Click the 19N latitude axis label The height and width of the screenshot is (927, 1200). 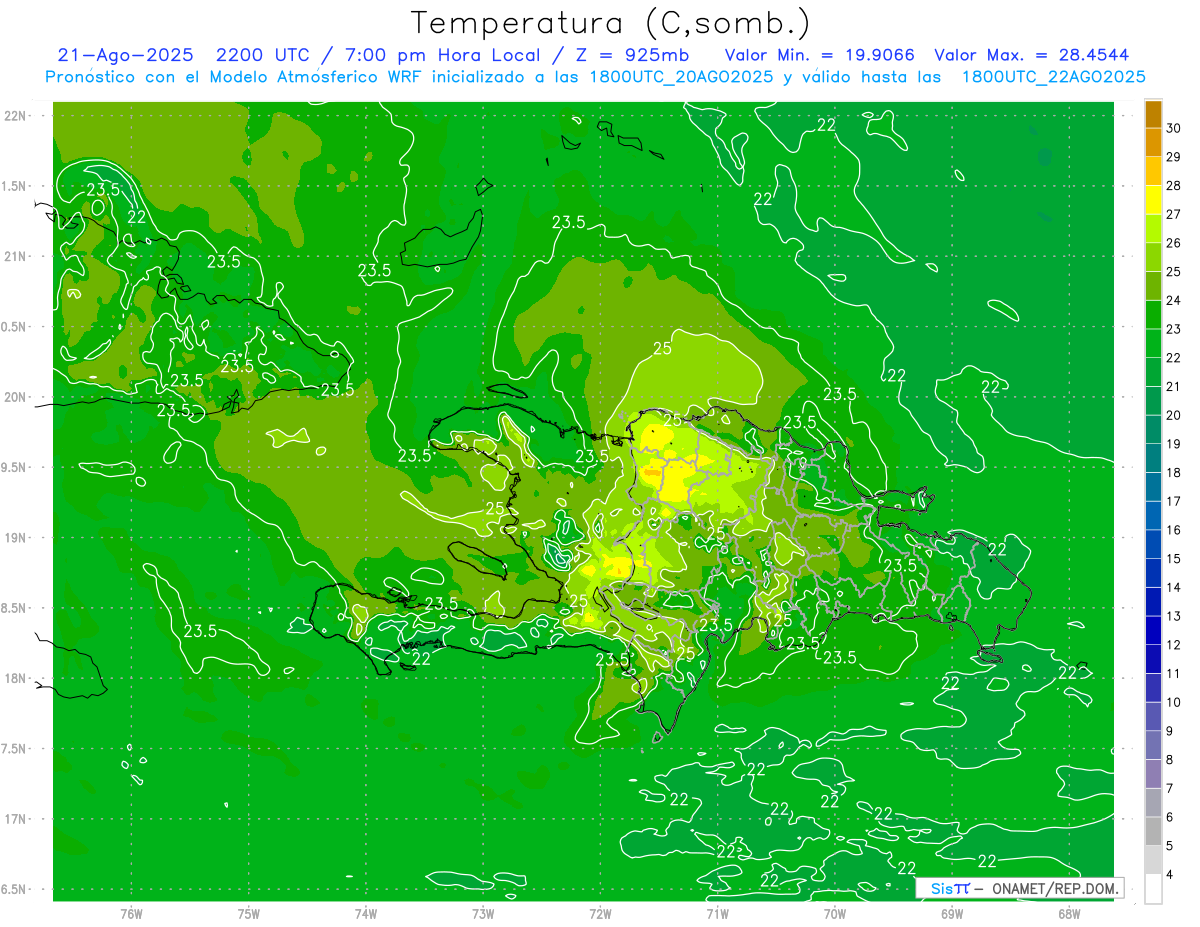pyautogui.click(x=15, y=538)
